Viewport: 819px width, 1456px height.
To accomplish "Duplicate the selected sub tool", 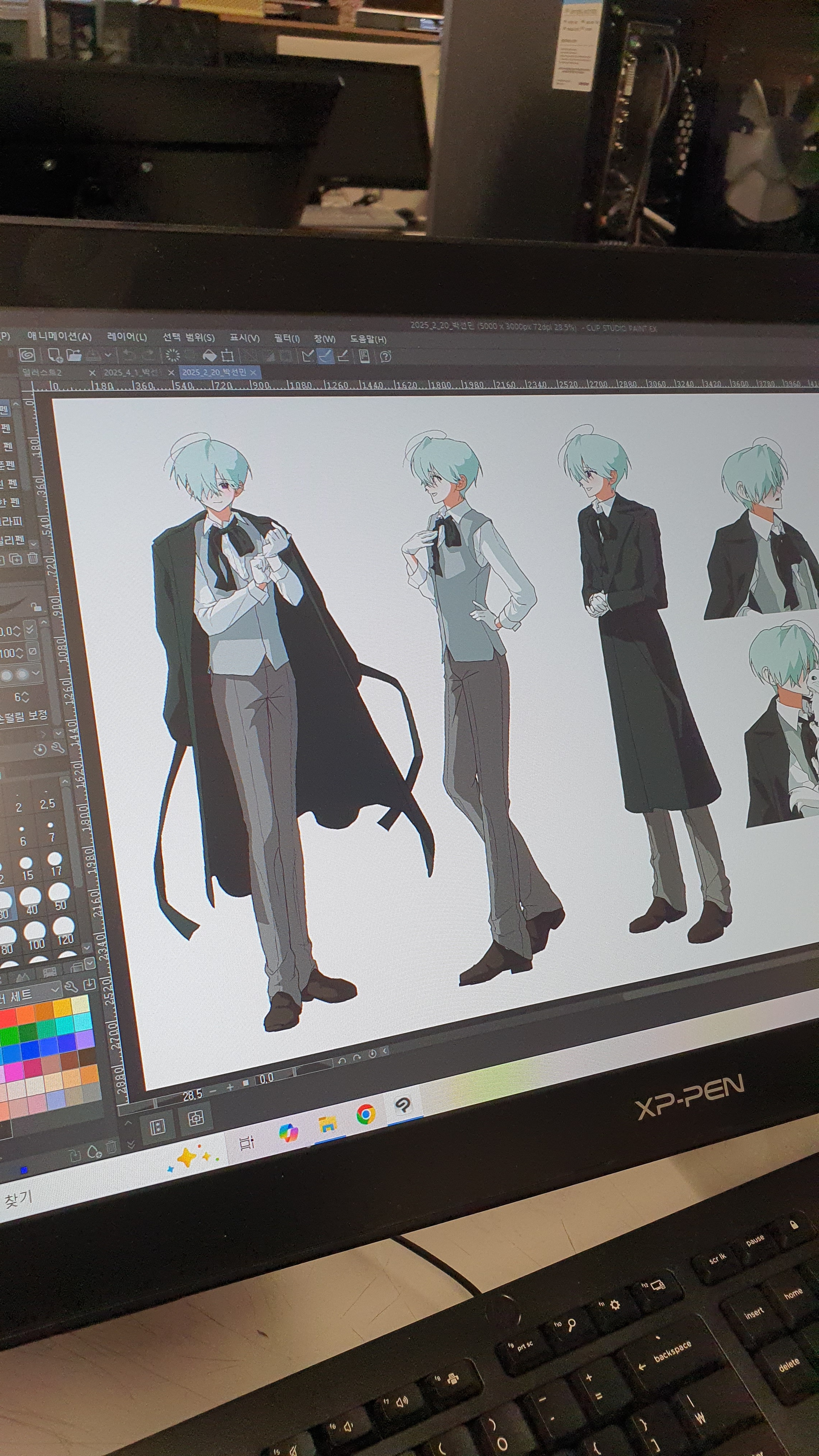I will pyautogui.click(x=16, y=559).
